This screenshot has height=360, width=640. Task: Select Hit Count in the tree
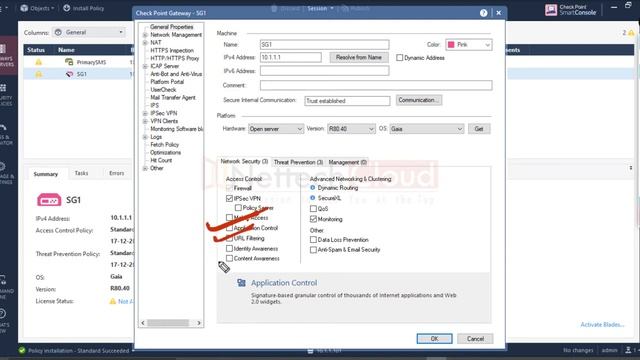pos(161,160)
